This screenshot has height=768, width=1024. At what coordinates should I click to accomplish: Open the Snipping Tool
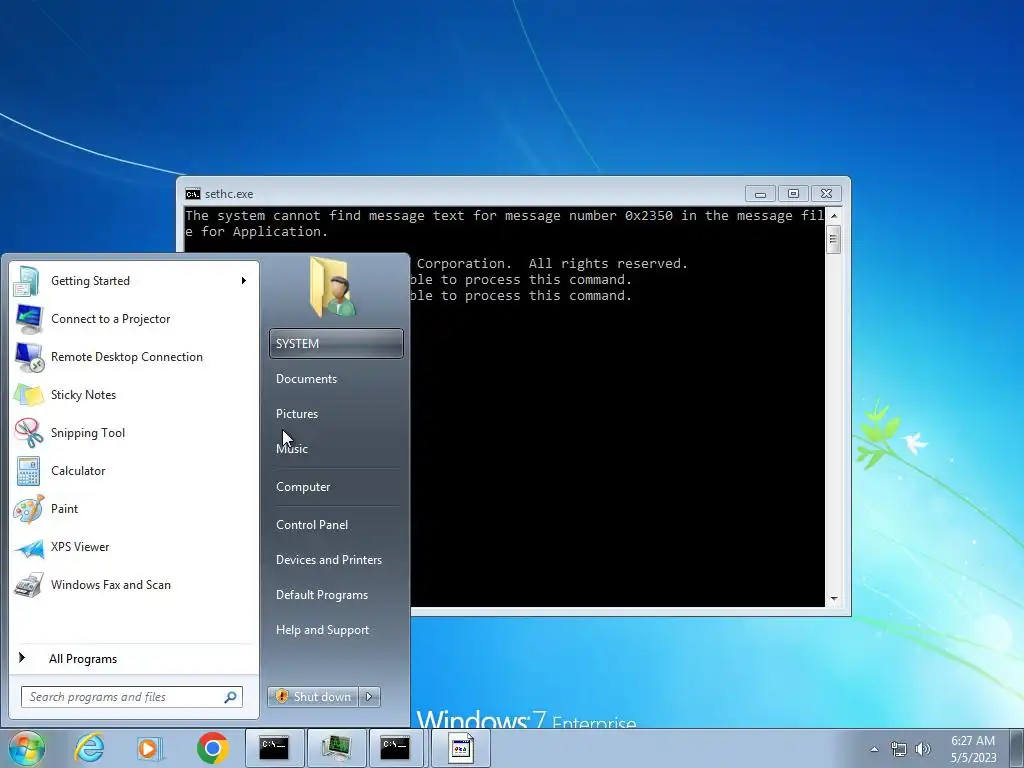click(x=134, y=432)
